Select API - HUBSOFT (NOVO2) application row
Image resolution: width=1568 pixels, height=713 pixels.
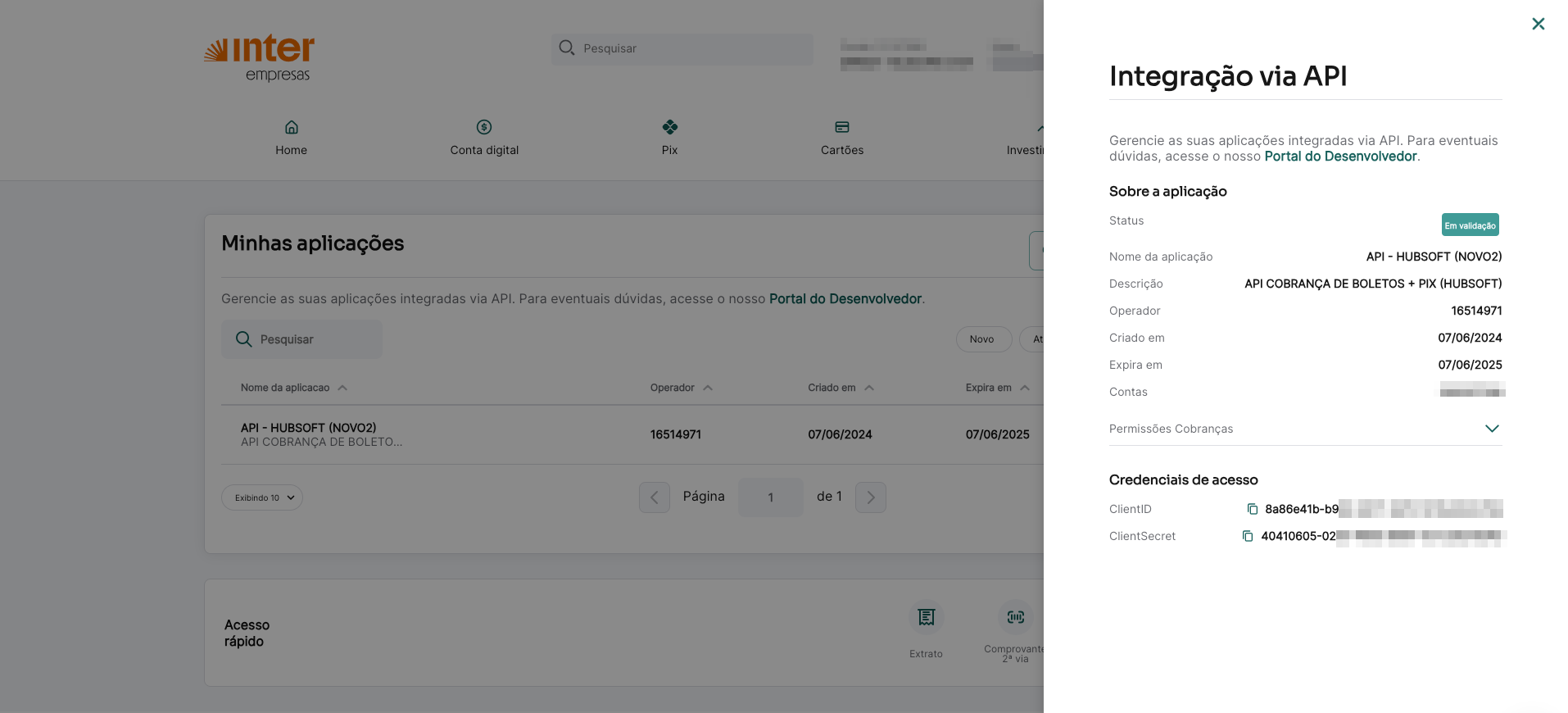[632, 434]
